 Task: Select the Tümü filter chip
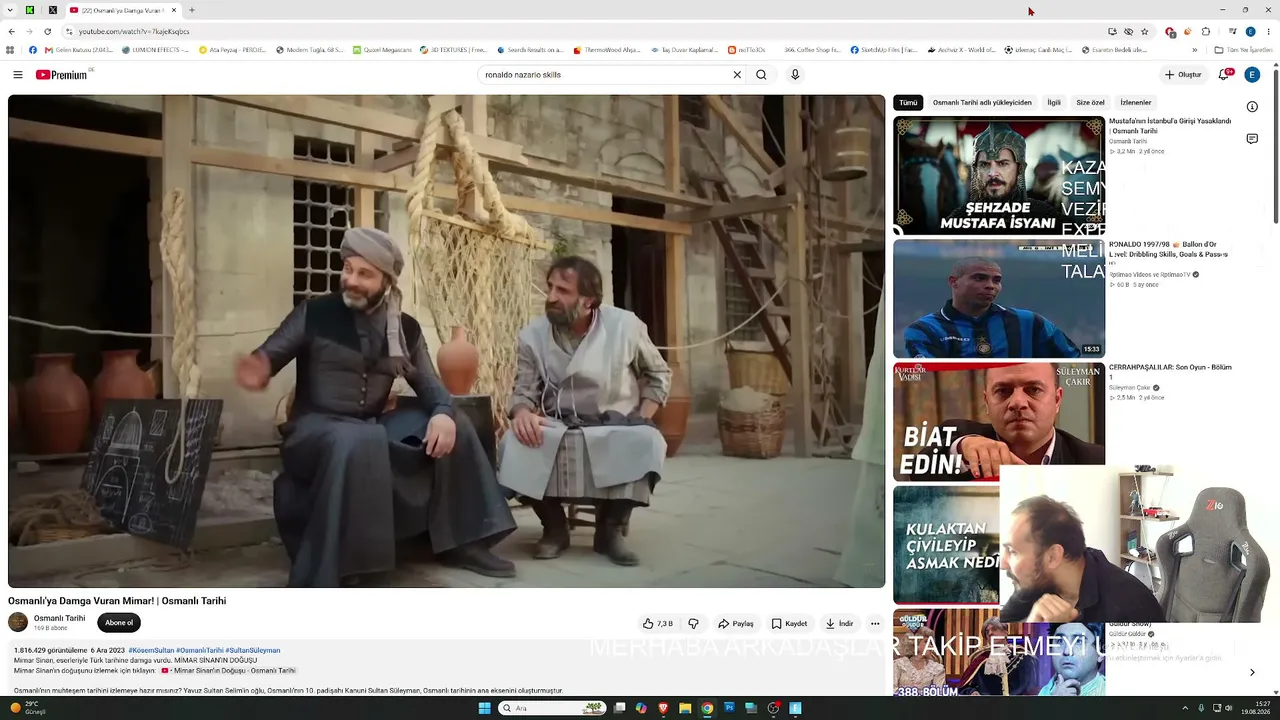click(908, 103)
